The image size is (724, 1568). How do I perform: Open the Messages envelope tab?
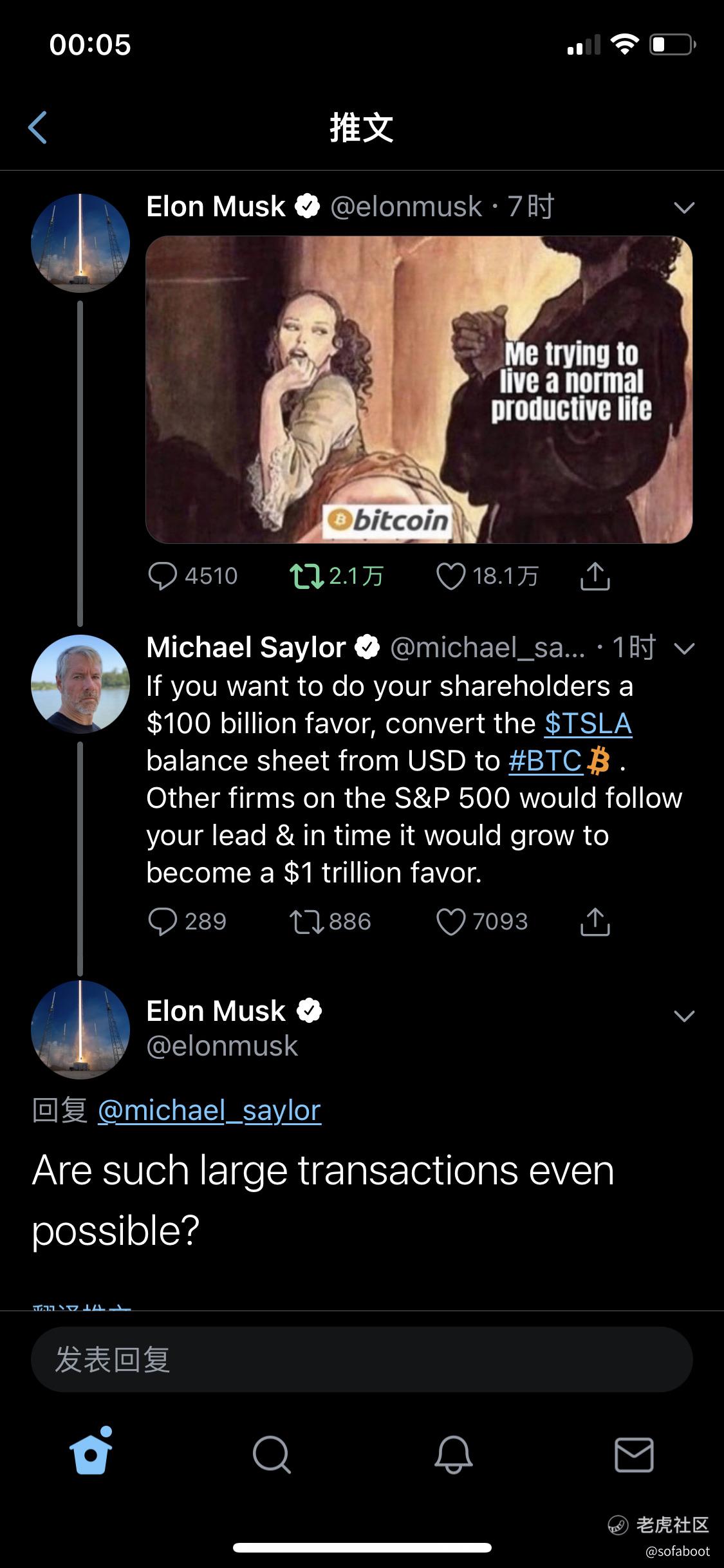(634, 1455)
